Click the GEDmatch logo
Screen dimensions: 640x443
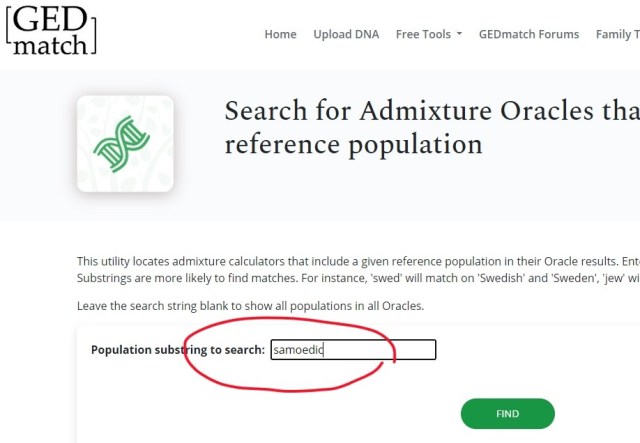[51, 29]
